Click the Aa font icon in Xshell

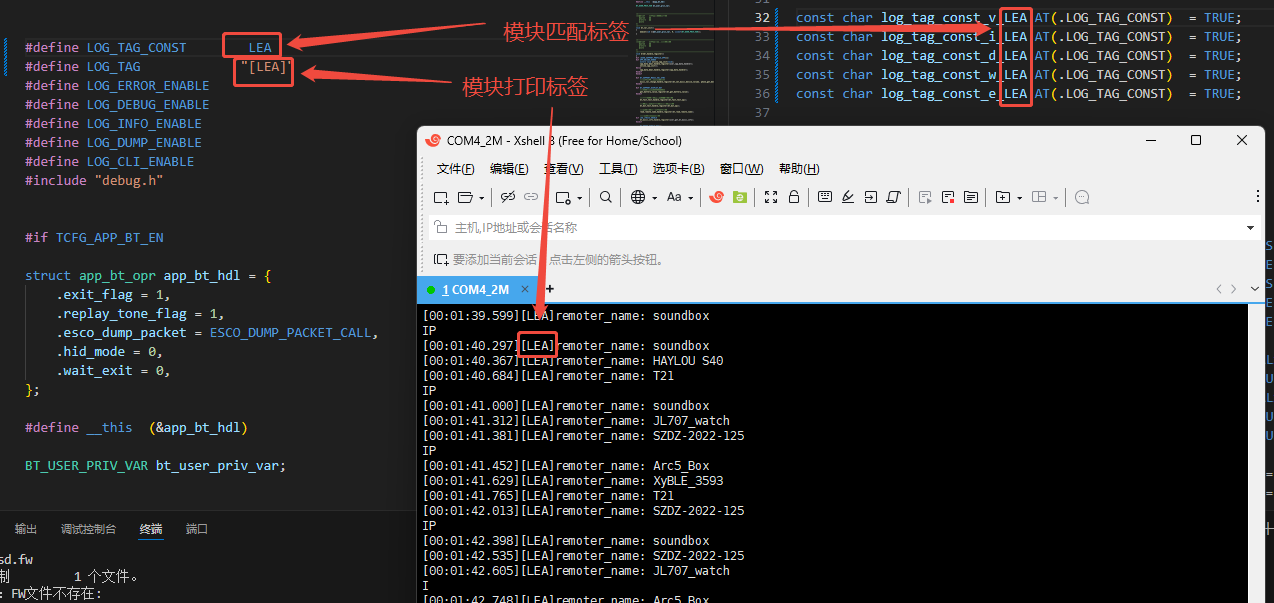(674, 197)
